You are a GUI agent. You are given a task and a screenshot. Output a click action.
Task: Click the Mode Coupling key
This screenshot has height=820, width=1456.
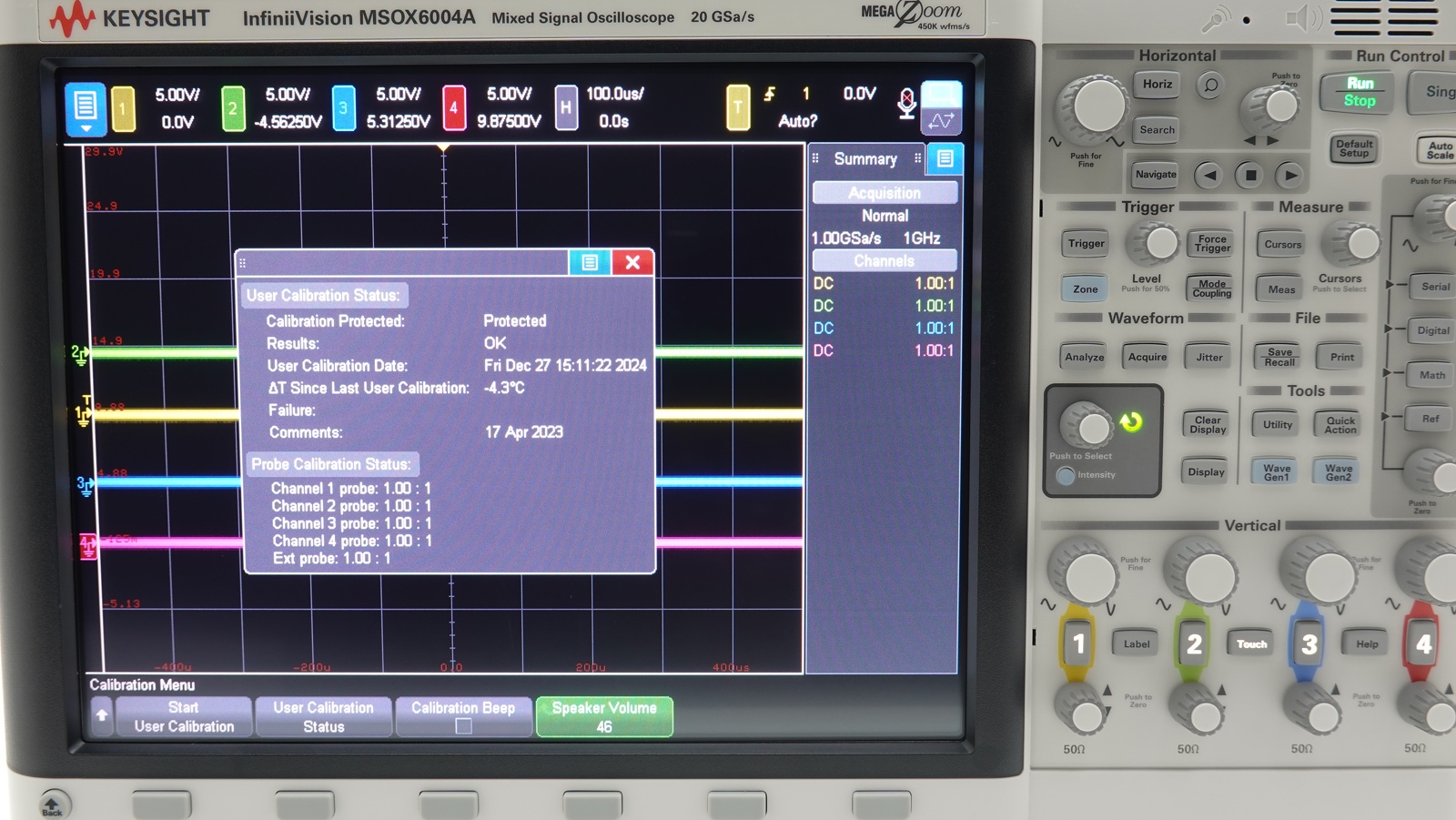click(1211, 289)
